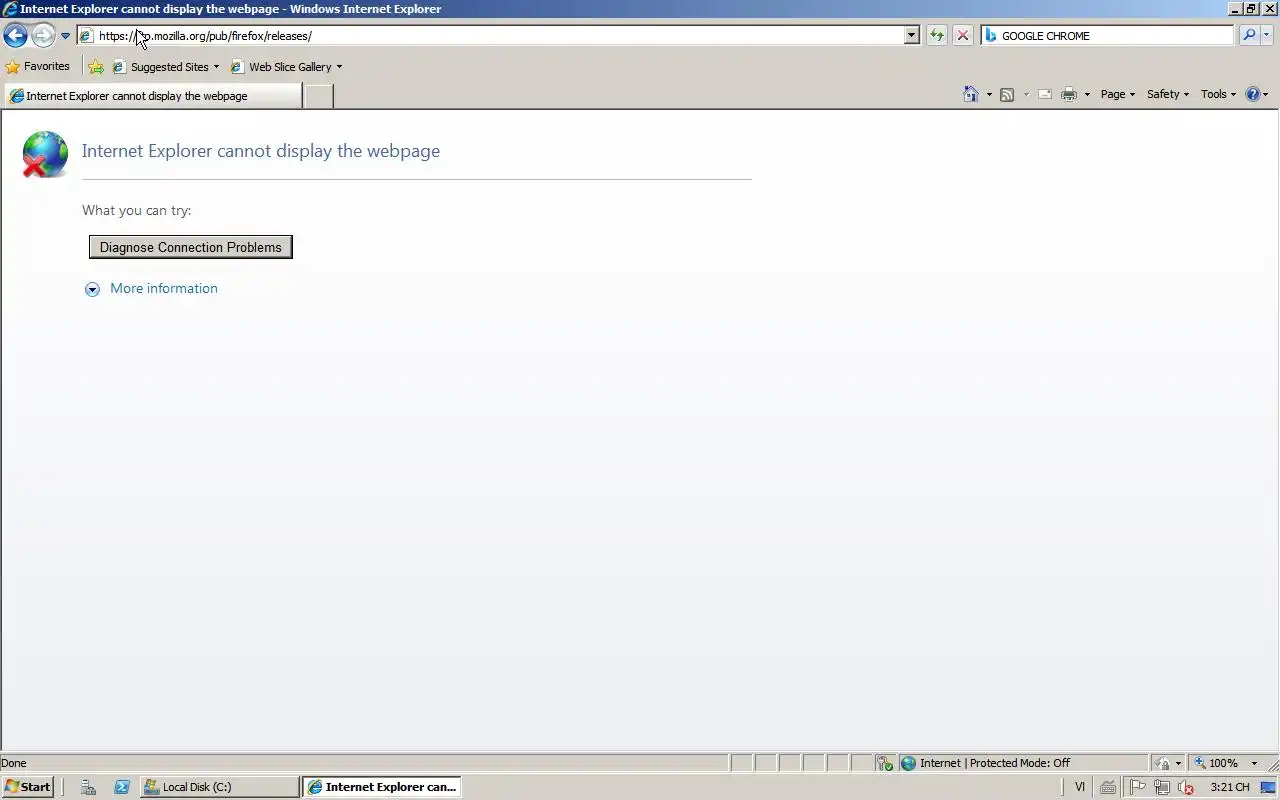Open Action Center flag tray icon
Viewport: 1280px width, 800px height.
pyautogui.click(x=1138, y=787)
